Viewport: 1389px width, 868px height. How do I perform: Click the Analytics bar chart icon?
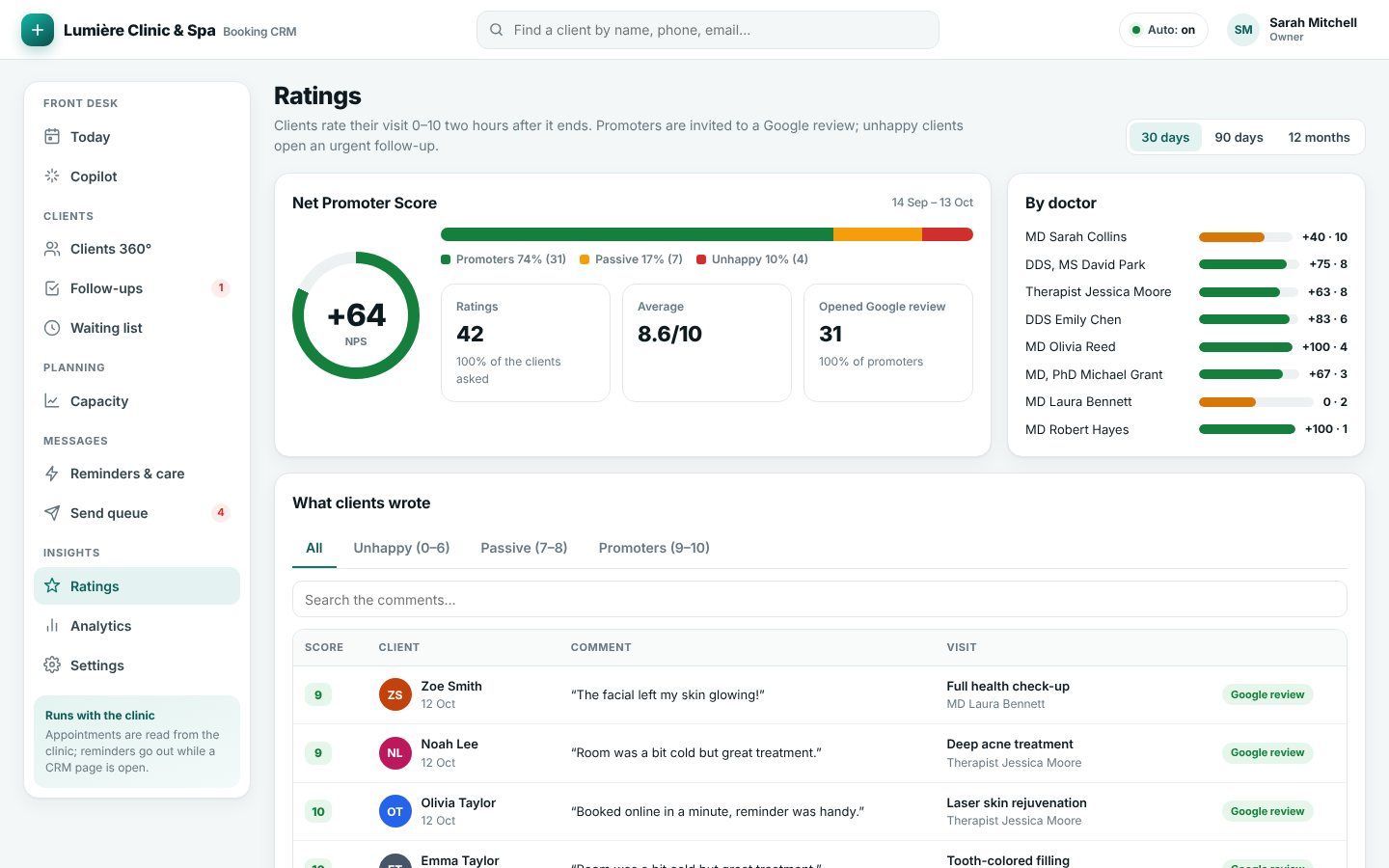[52, 626]
